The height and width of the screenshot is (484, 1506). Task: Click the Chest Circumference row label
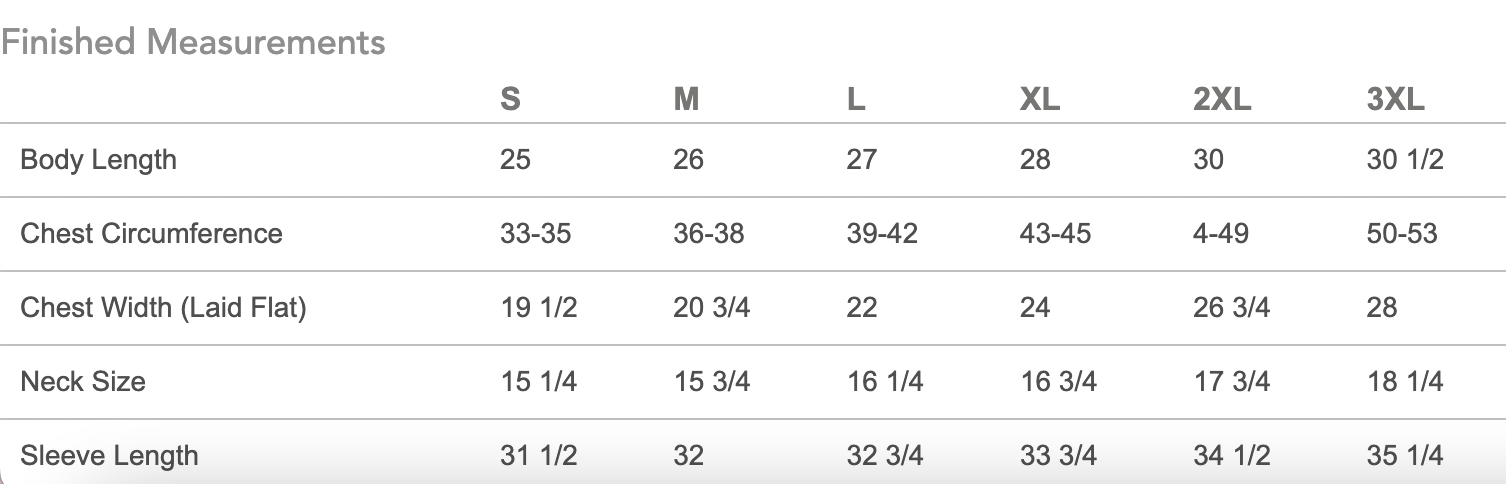(x=151, y=234)
